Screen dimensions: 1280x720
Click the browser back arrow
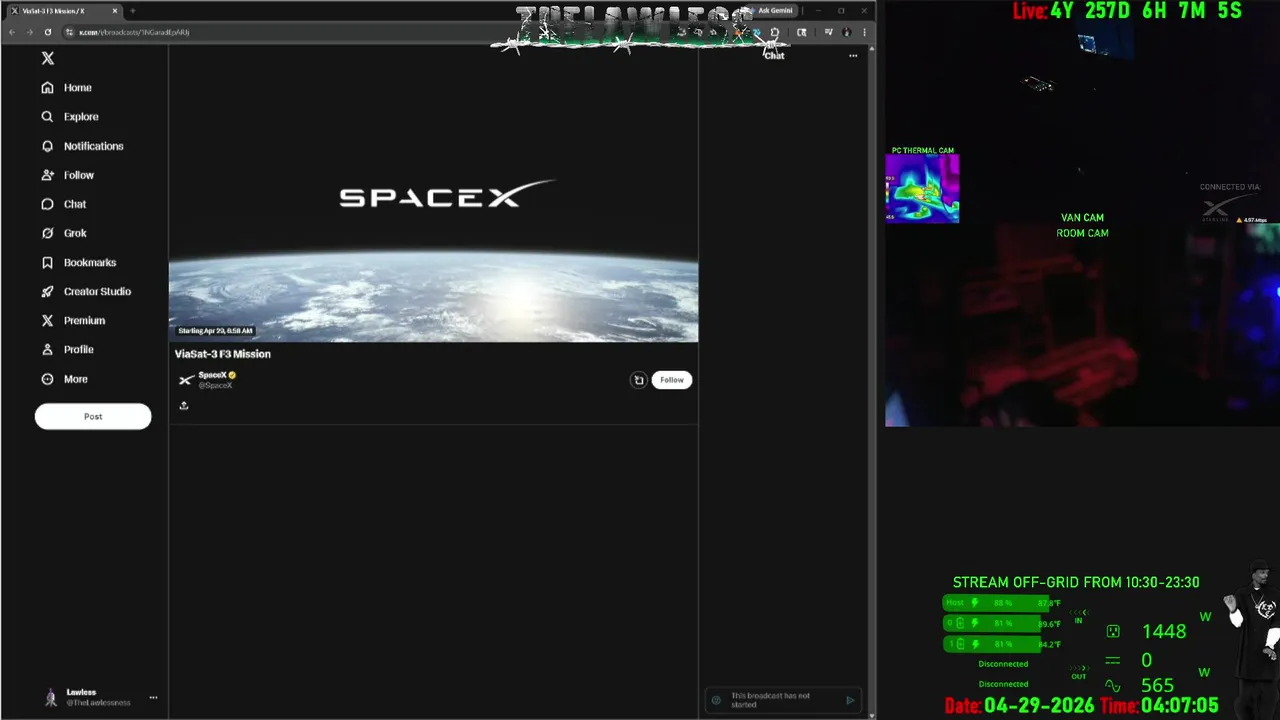click(x=12, y=32)
